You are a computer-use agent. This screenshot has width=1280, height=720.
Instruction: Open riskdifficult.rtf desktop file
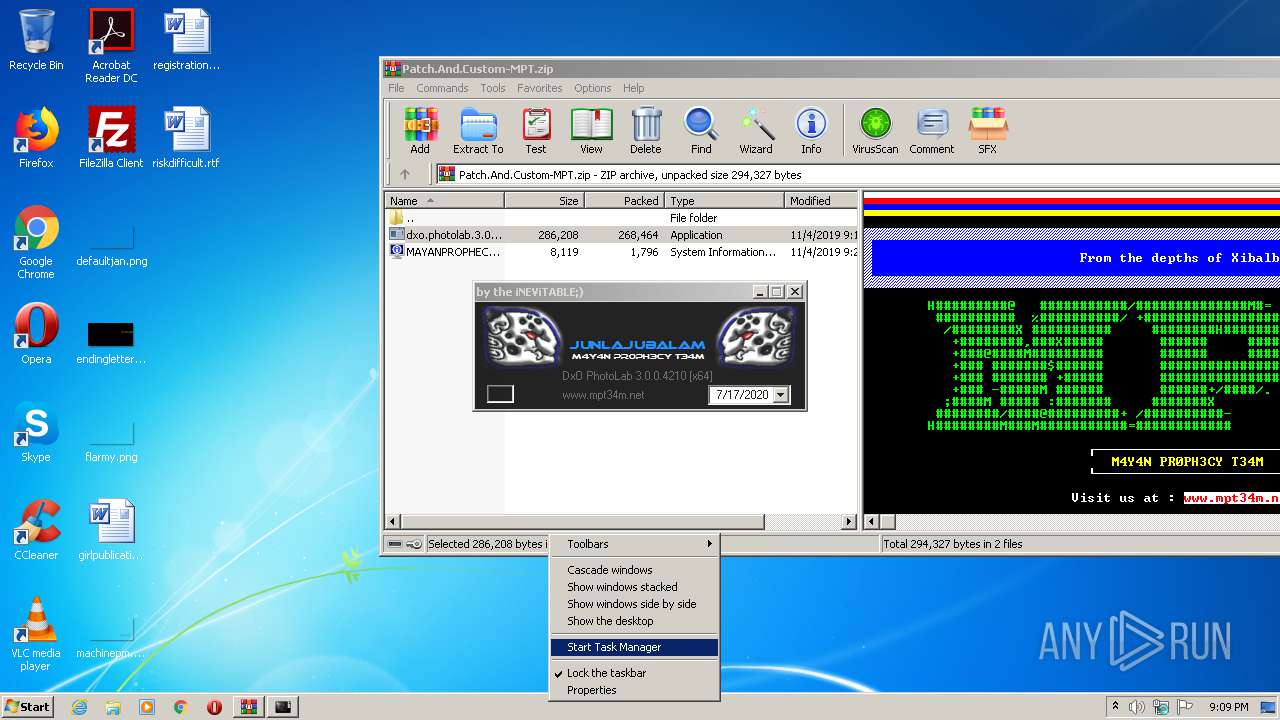tap(186, 138)
